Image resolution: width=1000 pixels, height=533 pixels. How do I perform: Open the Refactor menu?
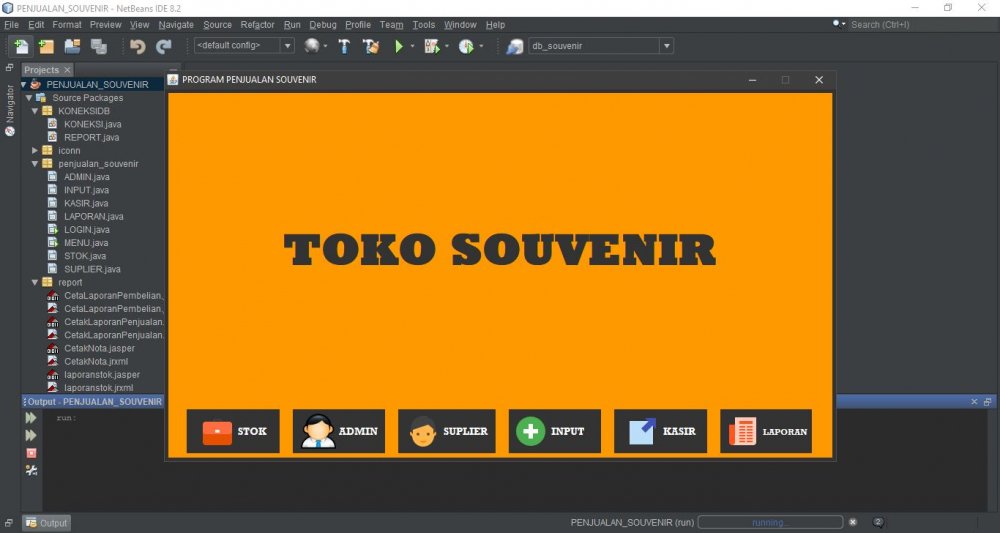[x=257, y=24]
